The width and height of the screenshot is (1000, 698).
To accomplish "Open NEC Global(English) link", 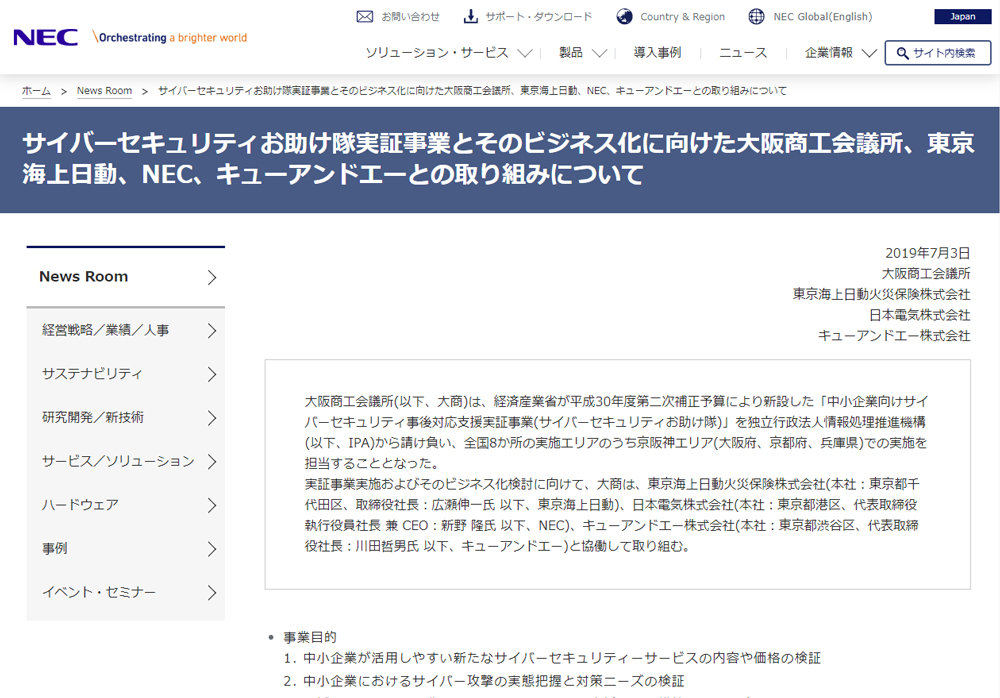I will (x=823, y=17).
